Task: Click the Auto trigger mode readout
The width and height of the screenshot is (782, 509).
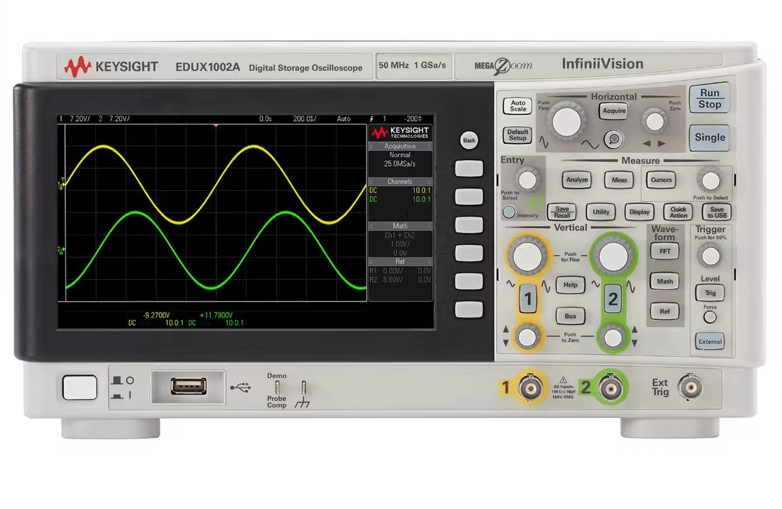Action: [344, 119]
